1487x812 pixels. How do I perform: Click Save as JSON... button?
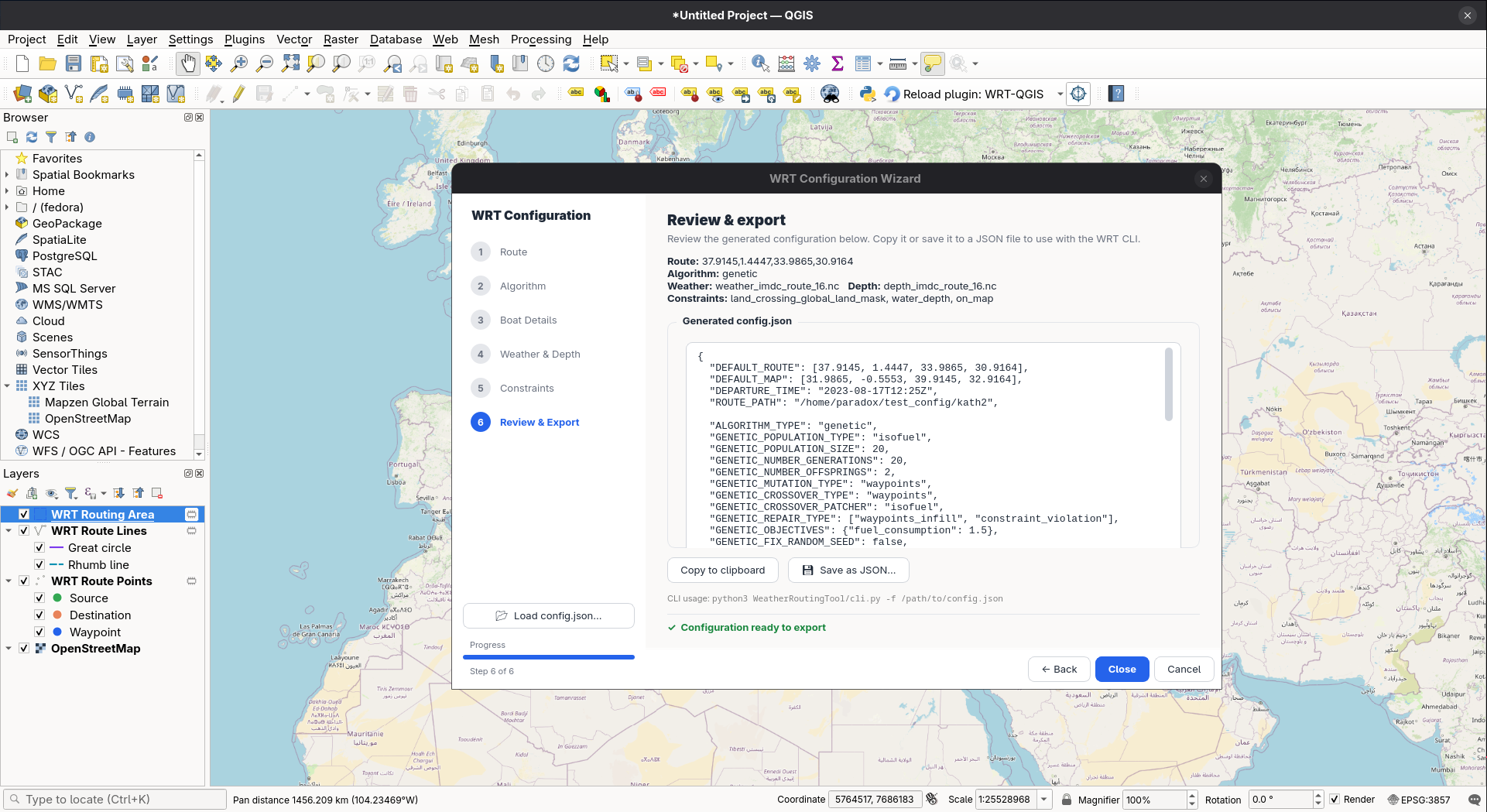tap(848, 570)
